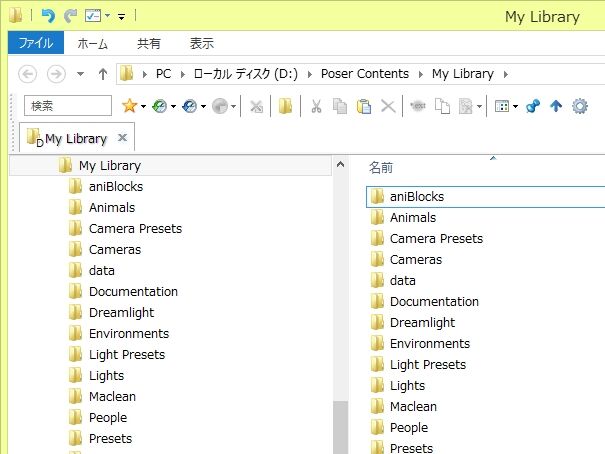Click the Undo icon in quick access toolbar
The image size is (605, 454).
pyautogui.click(x=48, y=16)
